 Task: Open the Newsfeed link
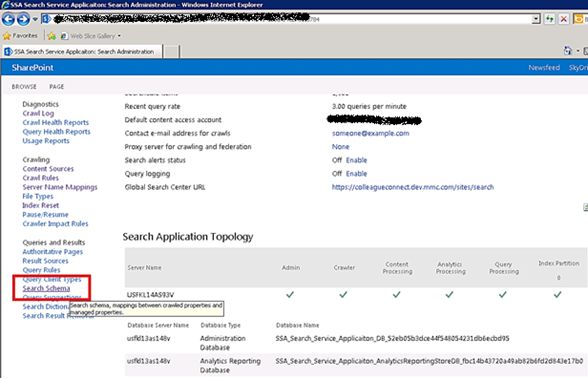(x=544, y=67)
